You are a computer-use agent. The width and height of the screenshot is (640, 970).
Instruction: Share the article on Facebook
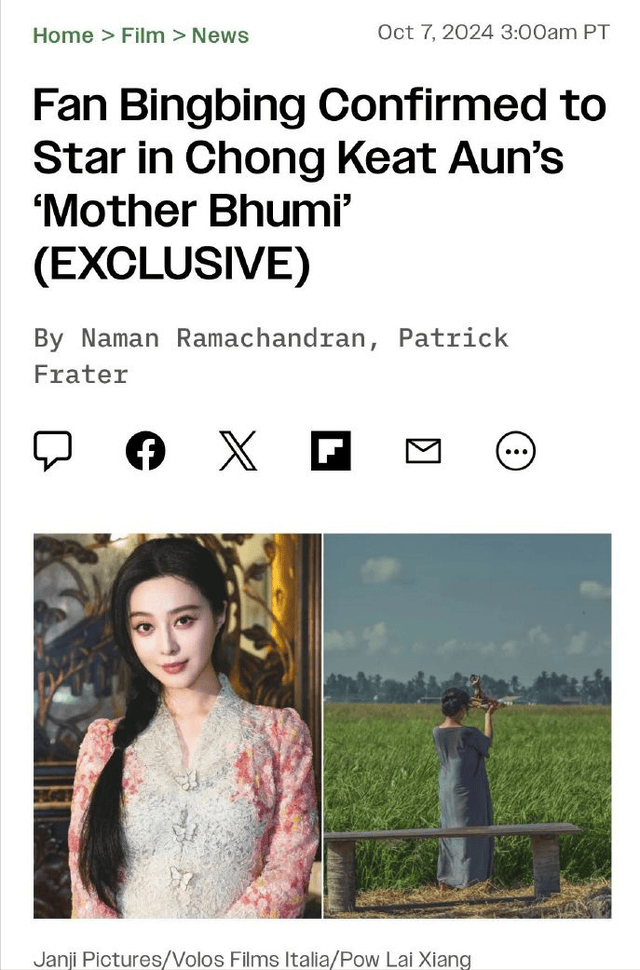[145, 450]
